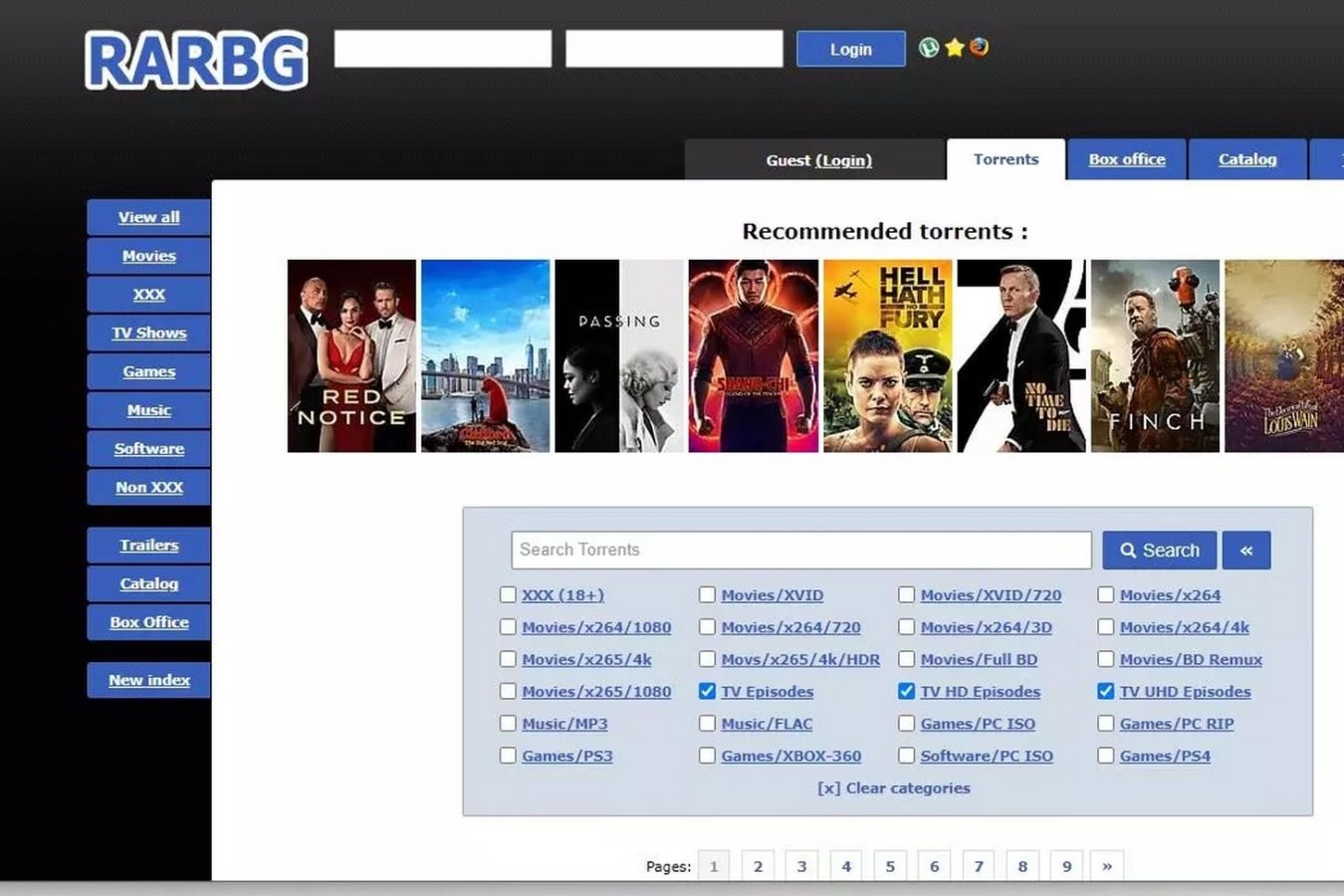This screenshot has height=896, width=1344.
Task: Open Trailers in the sidebar
Action: click(x=149, y=545)
